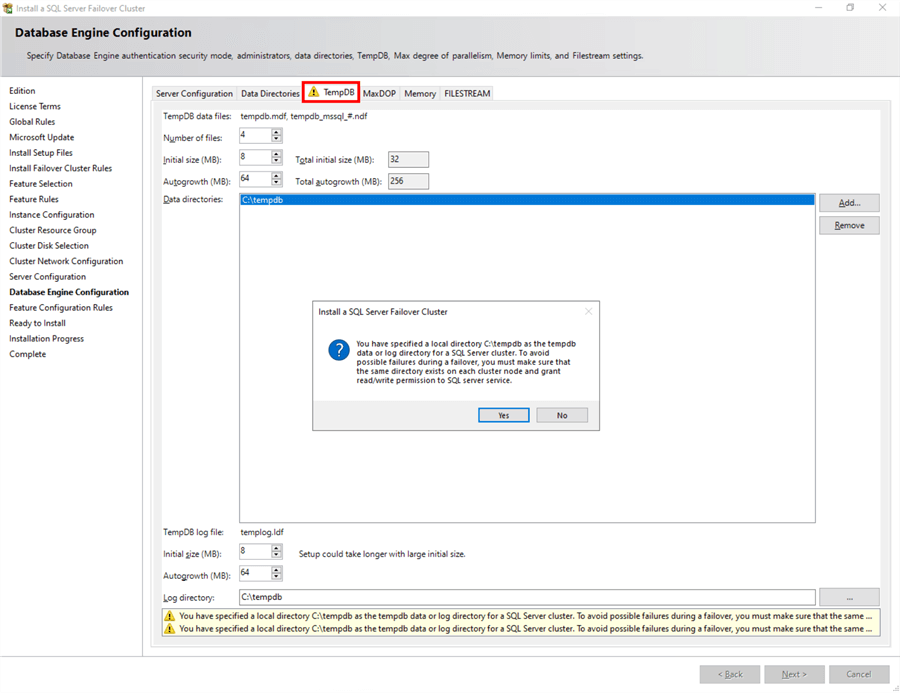The width and height of the screenshot is (900, 693).
Task: Increase data files Initial size value
Action: coord(277,154)
